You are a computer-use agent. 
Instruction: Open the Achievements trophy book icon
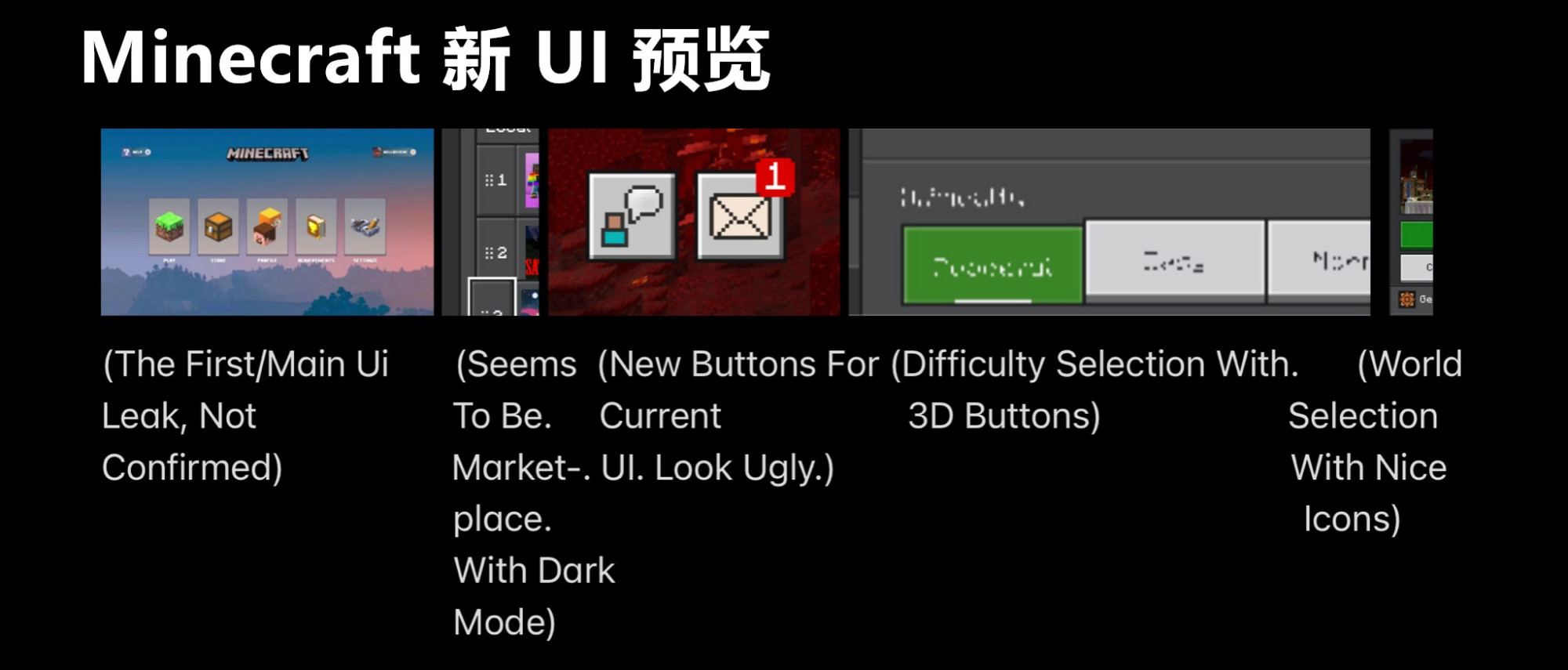point(316,226)
